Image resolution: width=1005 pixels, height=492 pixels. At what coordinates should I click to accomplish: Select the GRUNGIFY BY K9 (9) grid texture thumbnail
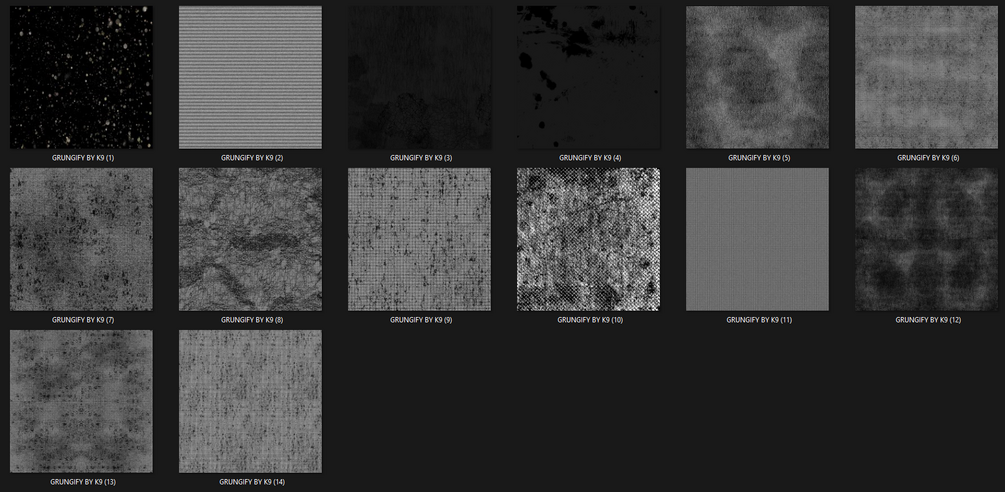click(419, 240)
